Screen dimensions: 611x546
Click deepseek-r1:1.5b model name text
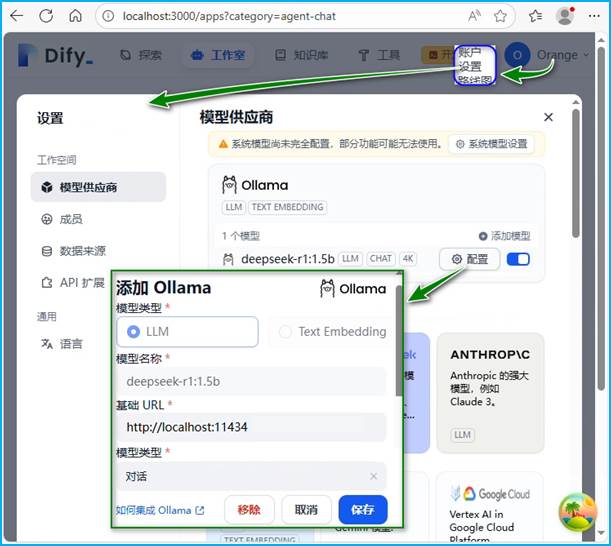pyautogui.click(x=288, y=259)
